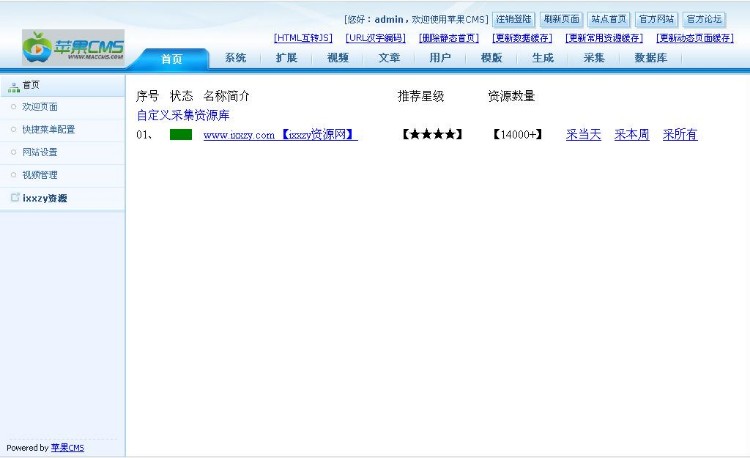Screen dimensions: 750x458
Task: Go to the 生成 tab
Action: point(543,58)
